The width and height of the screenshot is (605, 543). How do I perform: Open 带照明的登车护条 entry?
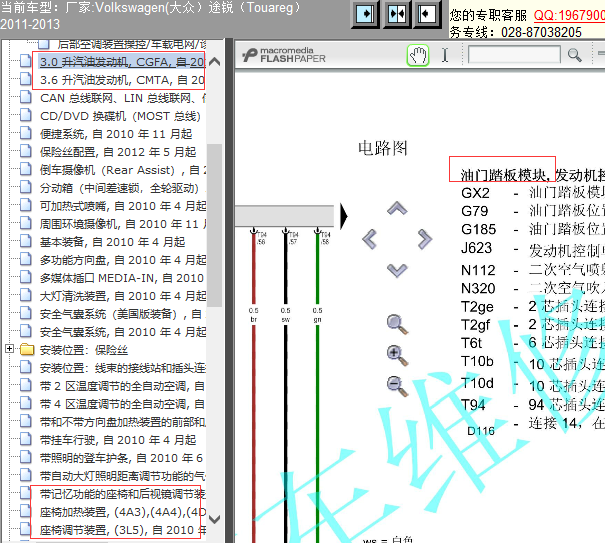coord(121,458)
